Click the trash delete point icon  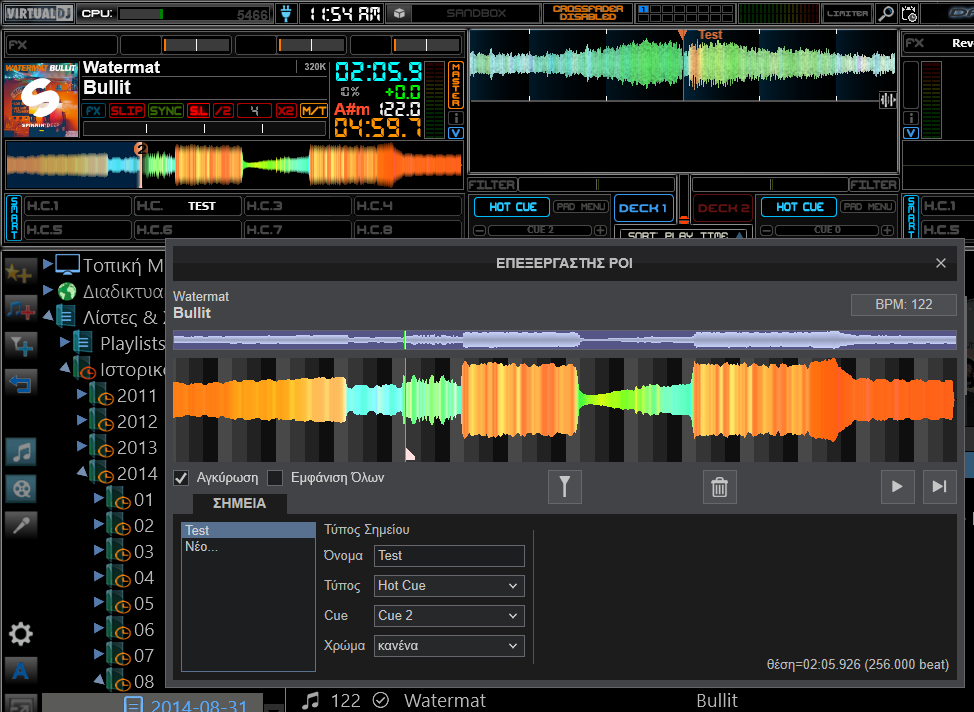pos(718,487)
